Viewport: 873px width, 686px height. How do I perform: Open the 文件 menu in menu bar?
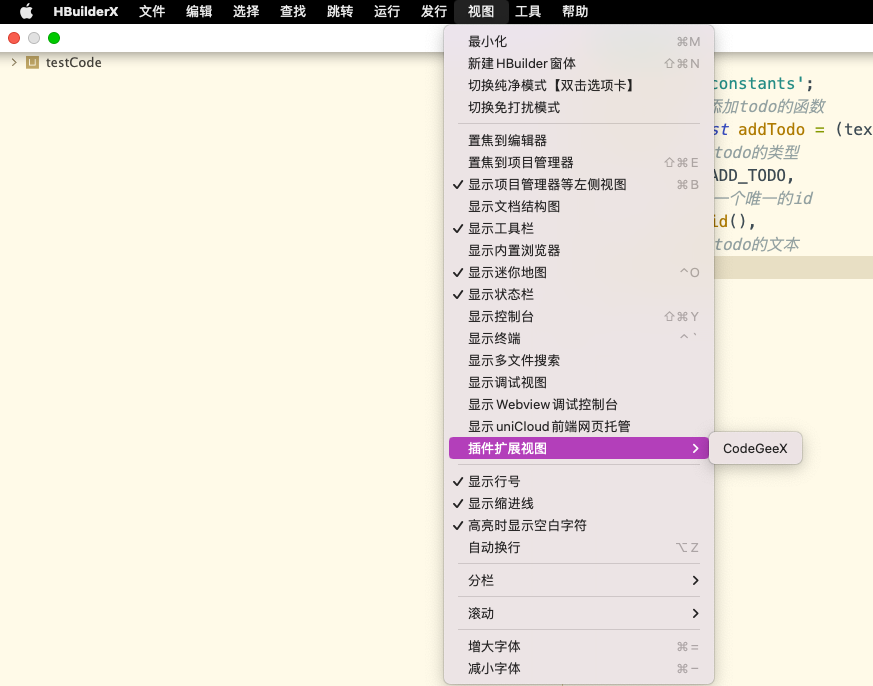[152, 12]
